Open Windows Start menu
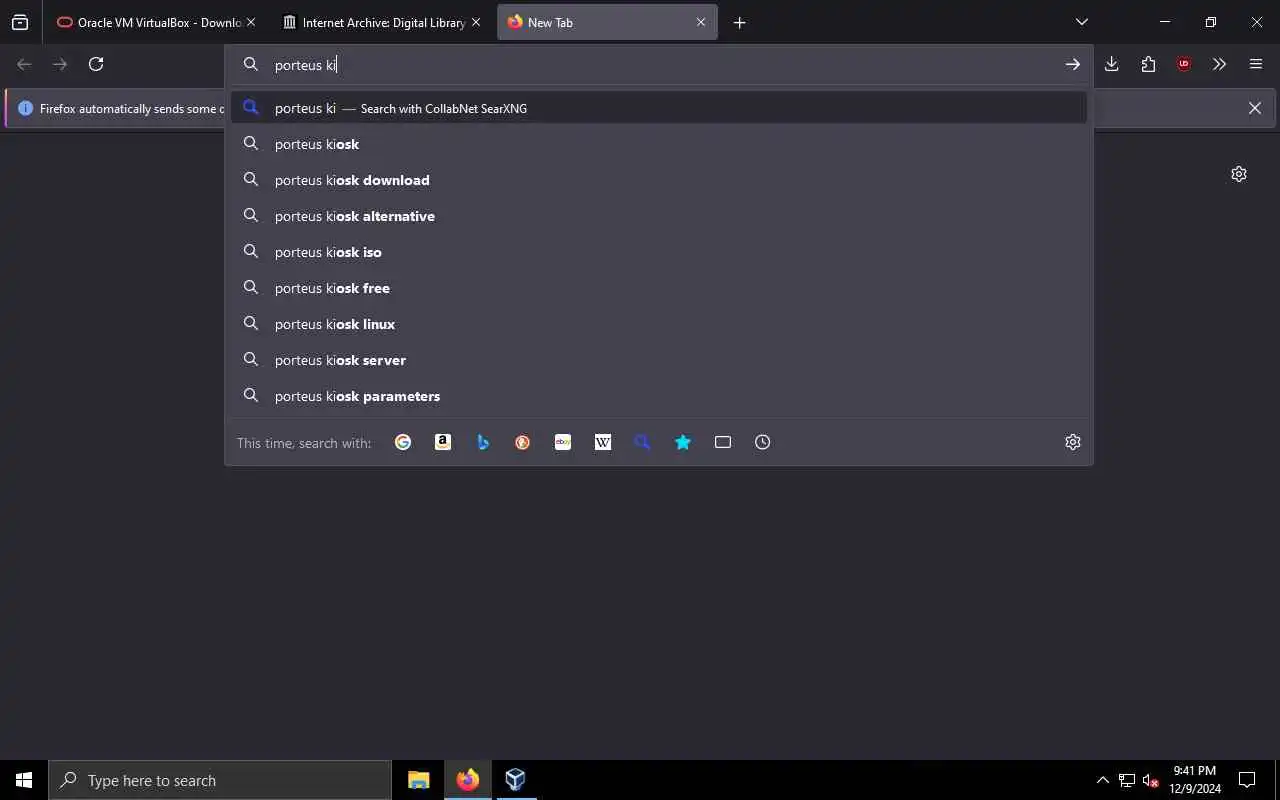The width and height of the screenshot is (1280, 800). pyautogui.click(x=24, y=780)
